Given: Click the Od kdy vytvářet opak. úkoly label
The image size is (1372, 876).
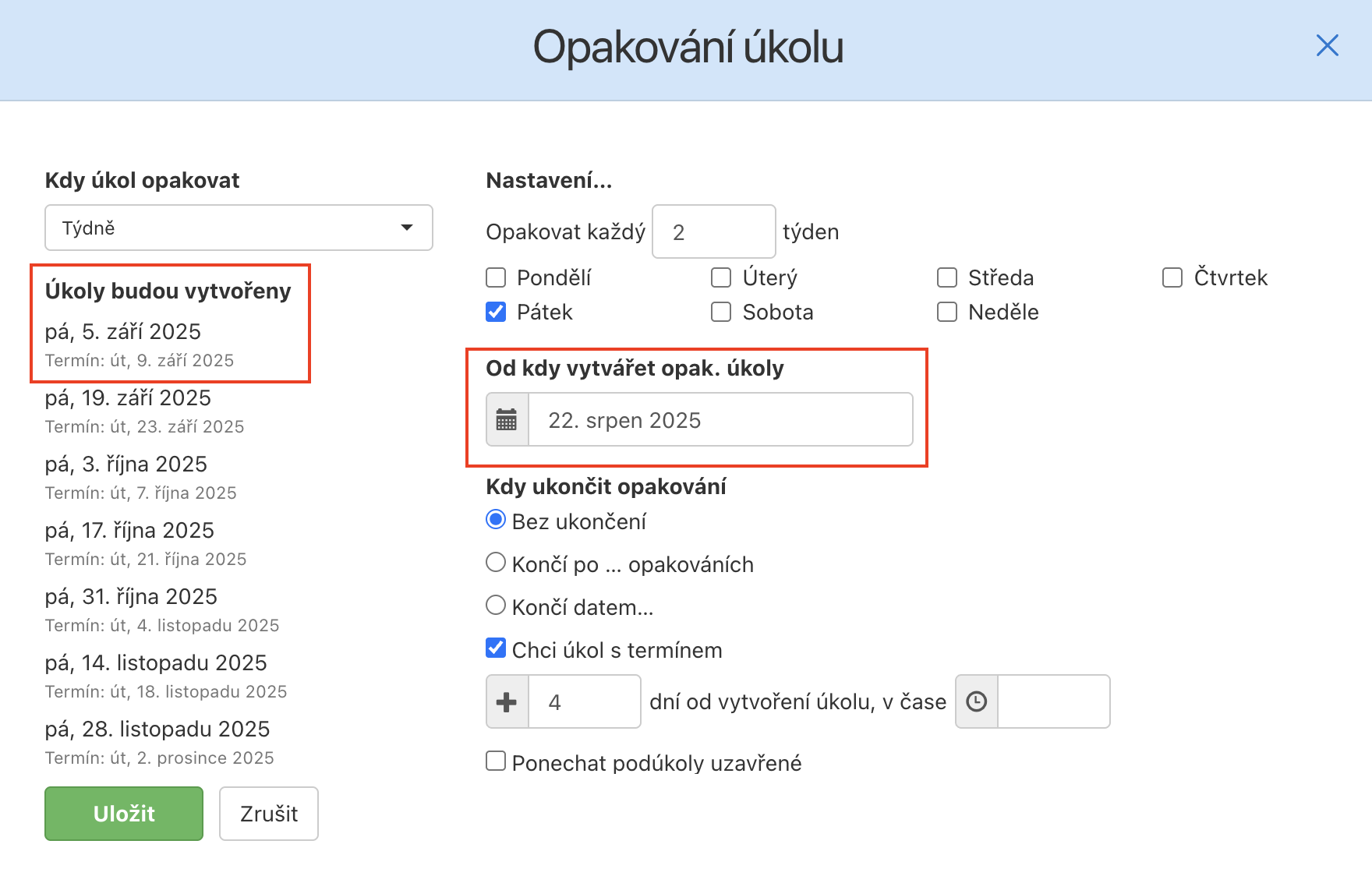Looking at the screenshot, I should click(x=635, y=369).
